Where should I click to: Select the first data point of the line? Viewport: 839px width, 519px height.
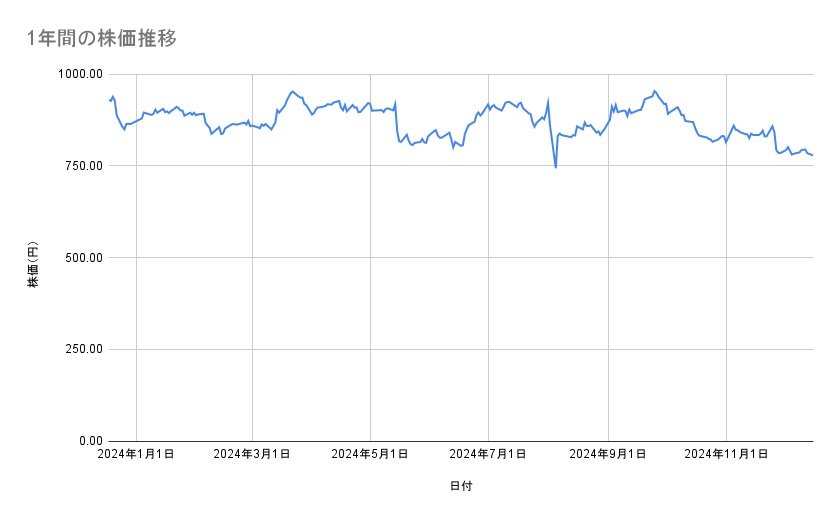coord(109,100)
